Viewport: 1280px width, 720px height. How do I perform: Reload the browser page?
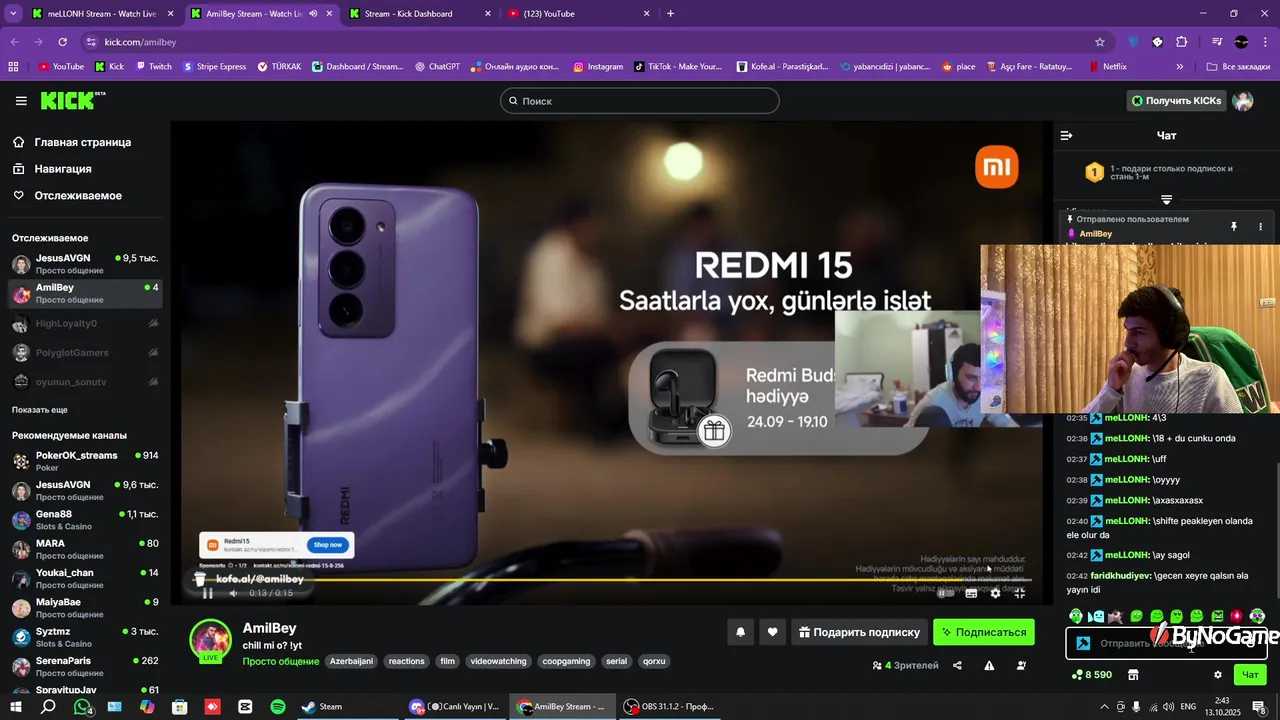pos(62,42)
